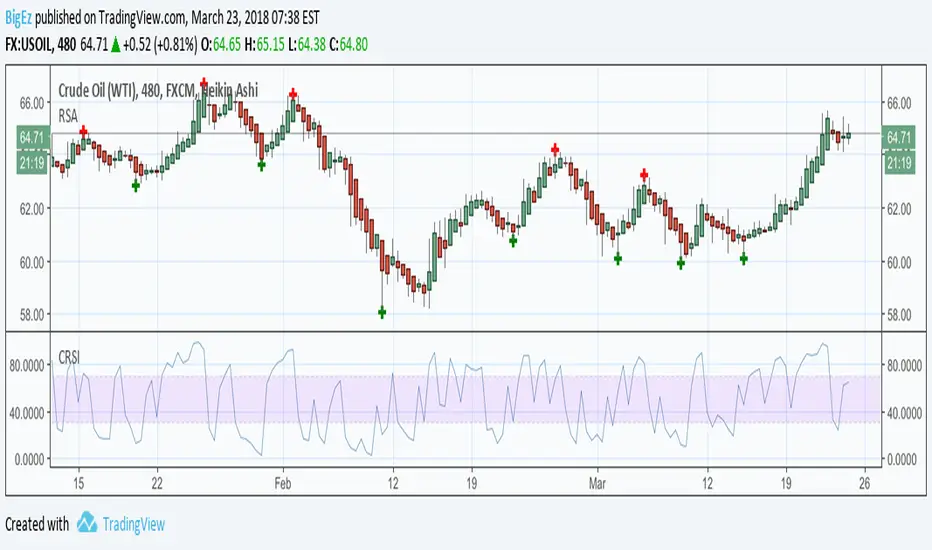Click the L:64.38 low value
The height and width of the screenshot is (550, 932).
pos(307,45)
